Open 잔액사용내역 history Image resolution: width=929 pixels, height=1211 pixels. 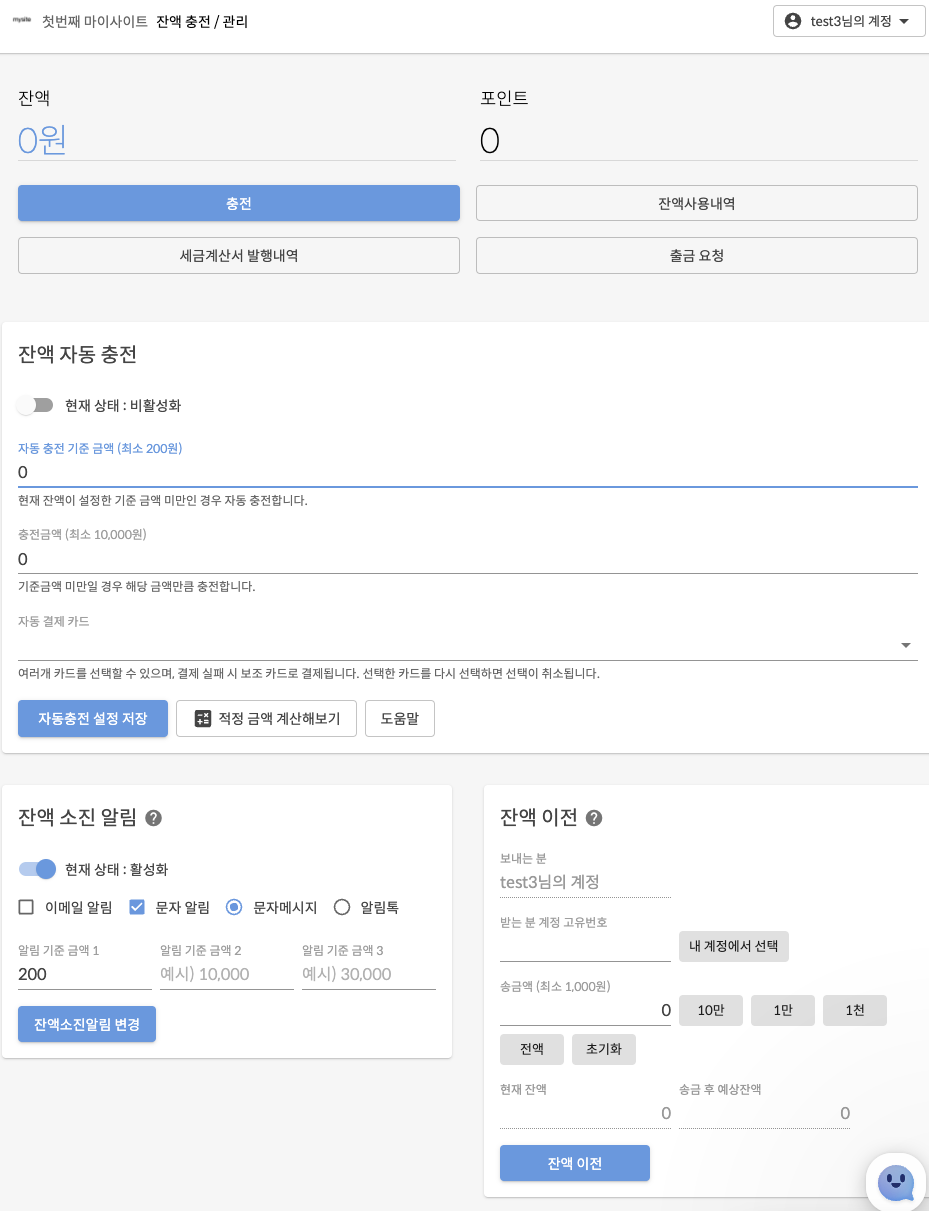pos(696,203)
